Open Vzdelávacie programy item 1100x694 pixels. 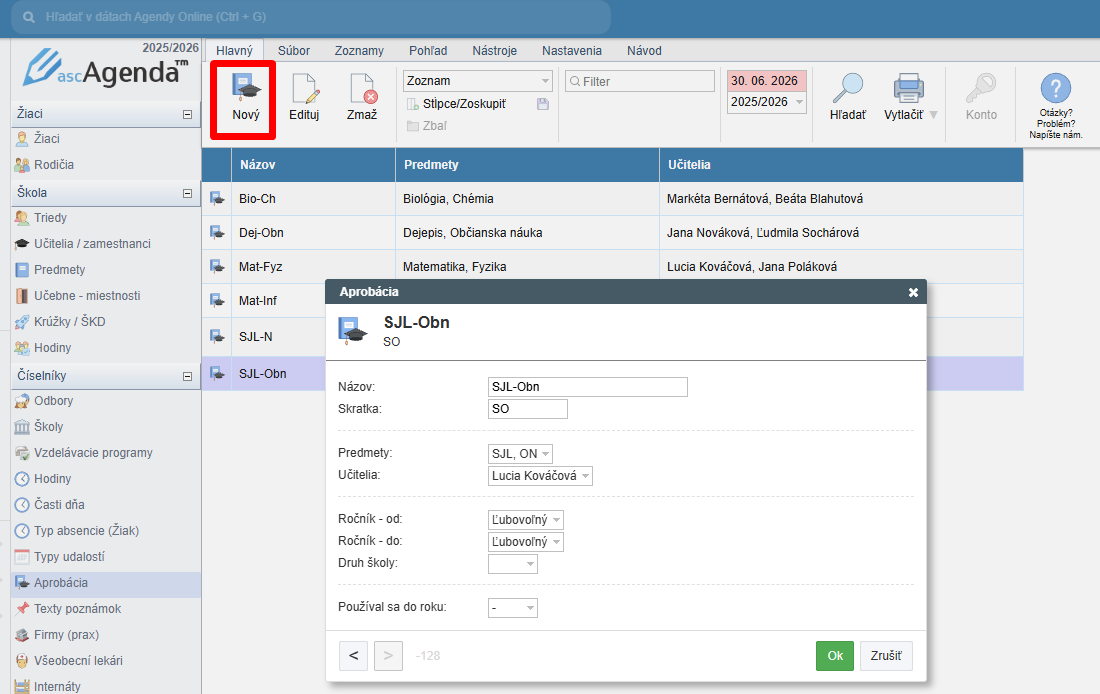point(93,453)
